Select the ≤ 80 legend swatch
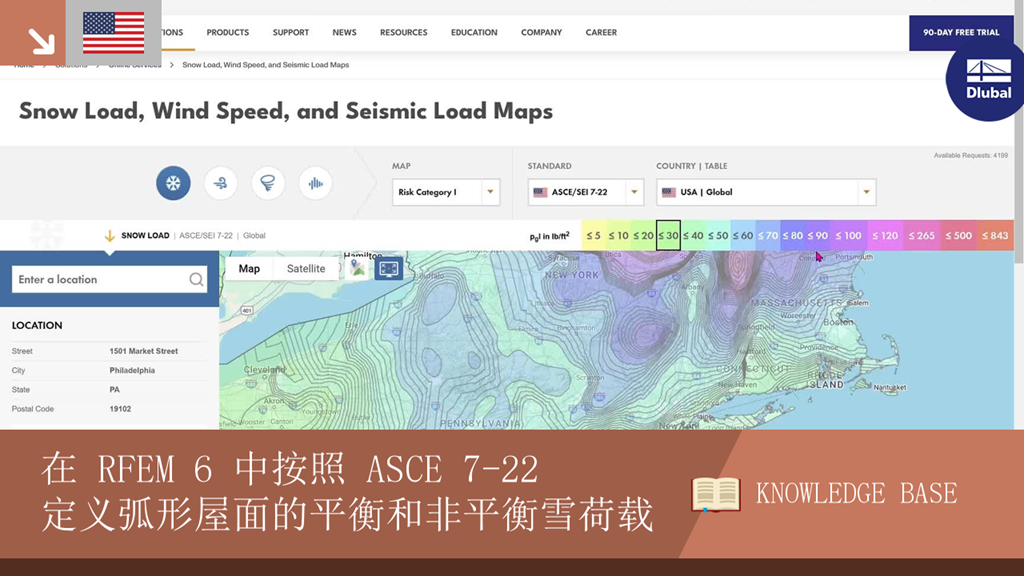Screen dimensions: 1024x576 [x=792, y=236]
